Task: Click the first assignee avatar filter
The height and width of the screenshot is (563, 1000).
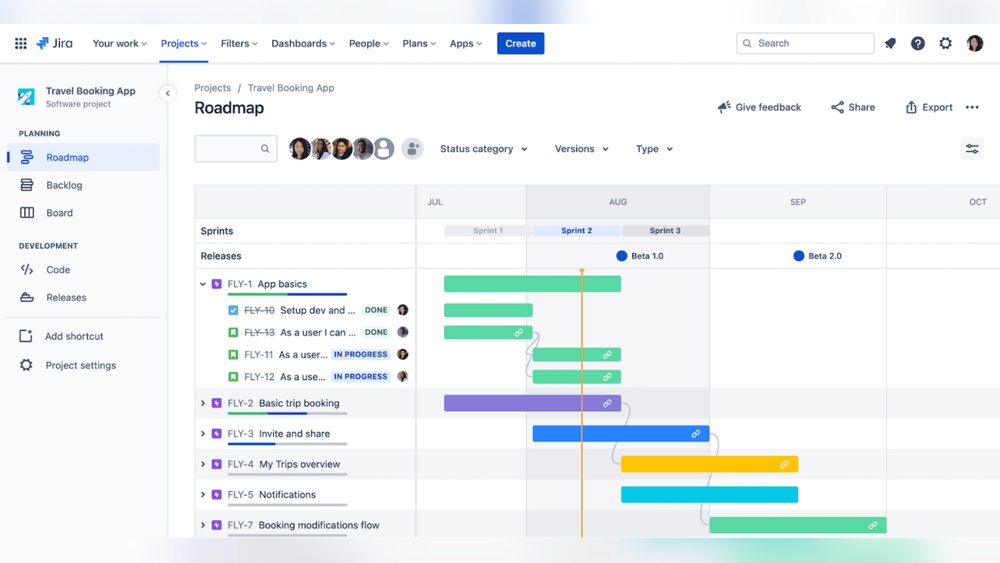Action: [299, 149]
